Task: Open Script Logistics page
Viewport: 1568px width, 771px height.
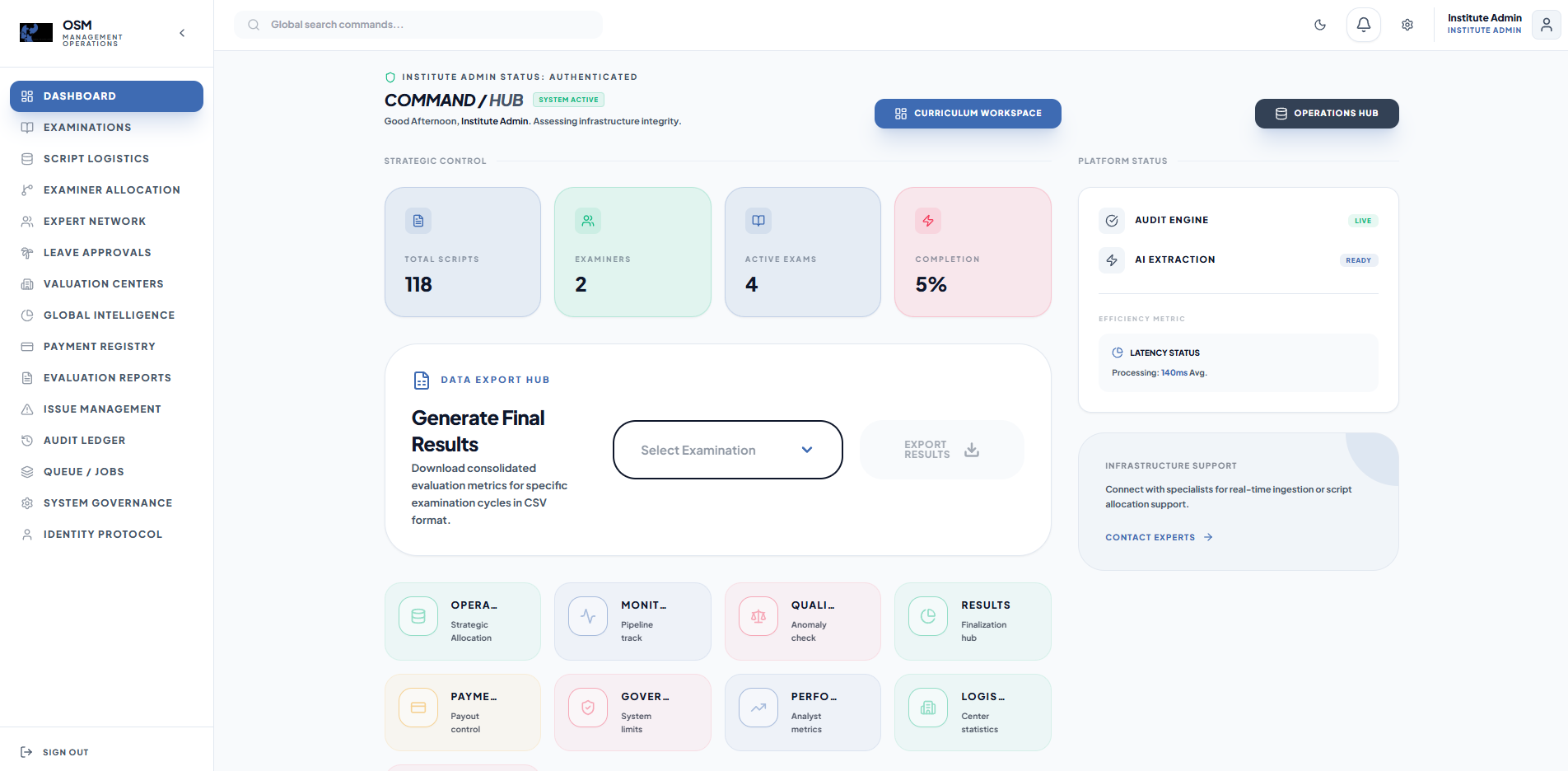Action: (106, 159)
